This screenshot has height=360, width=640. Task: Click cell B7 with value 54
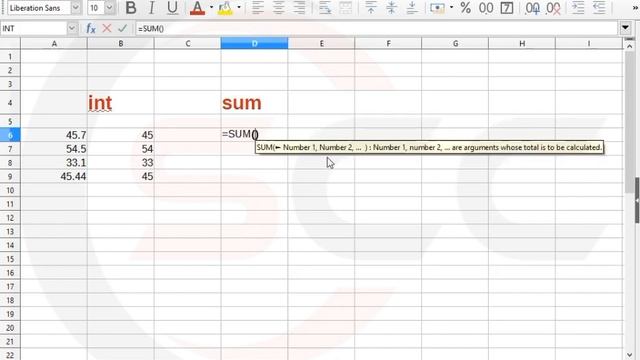[121, 149]
